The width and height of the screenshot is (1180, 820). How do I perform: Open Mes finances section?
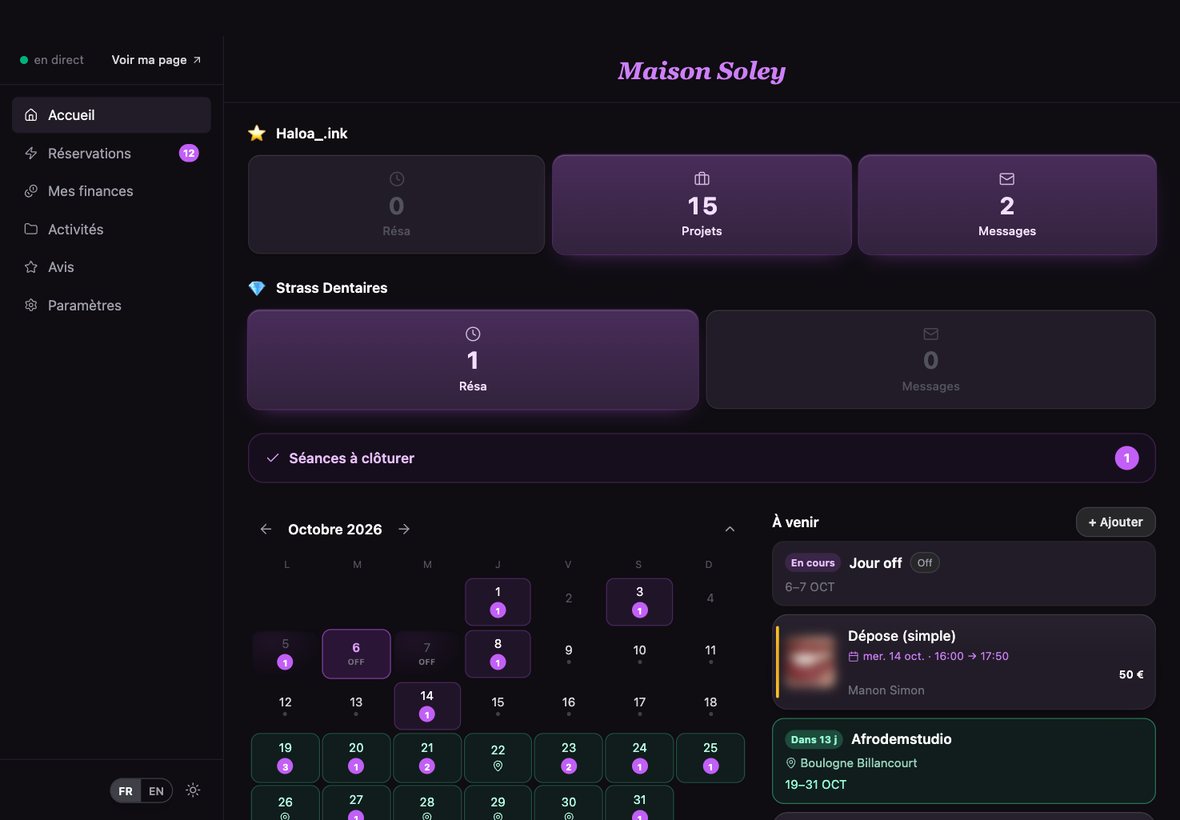[111, 191]
